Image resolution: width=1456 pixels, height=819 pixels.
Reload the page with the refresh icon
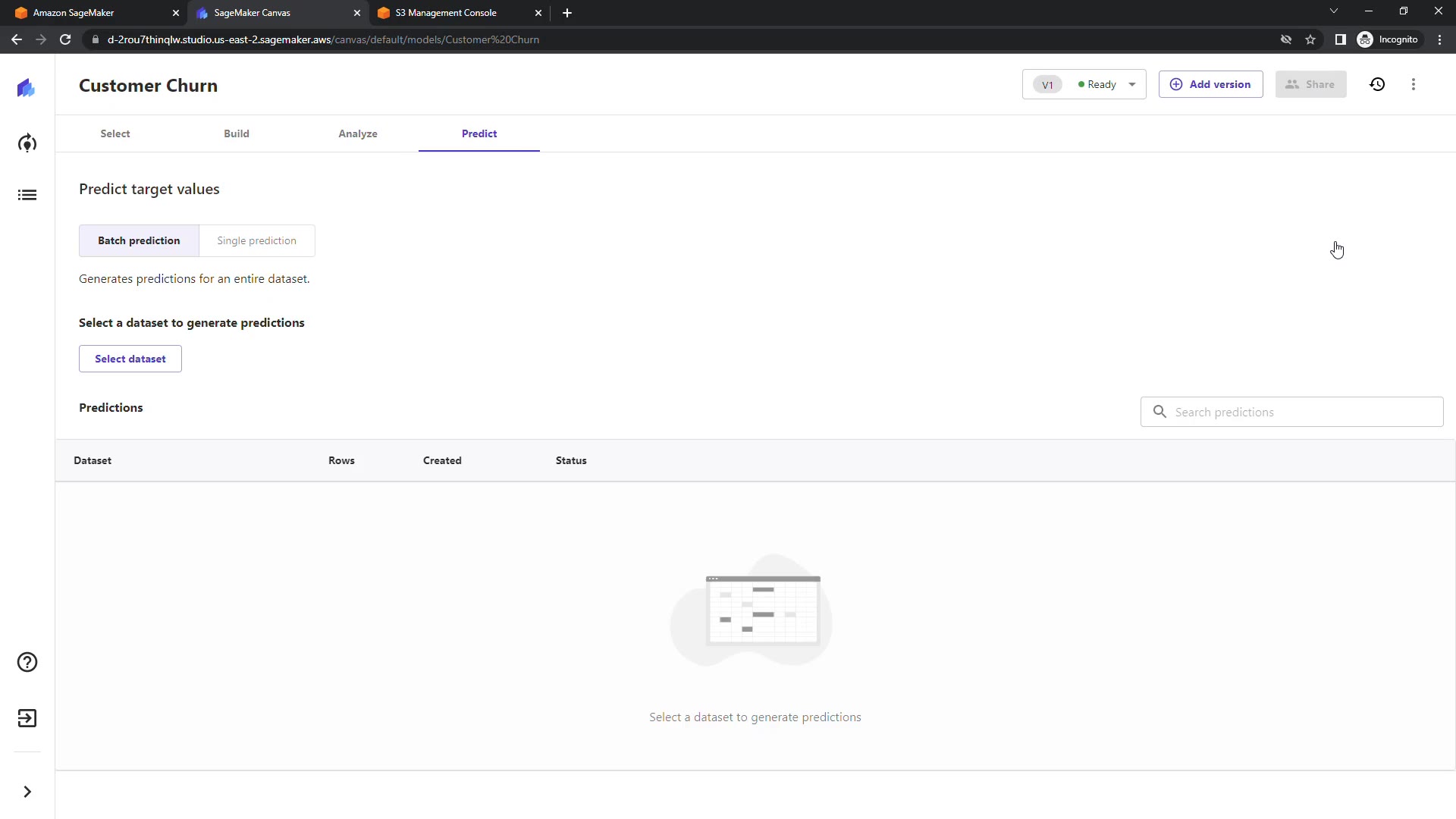pyautogui.click(x=65, y=39)
